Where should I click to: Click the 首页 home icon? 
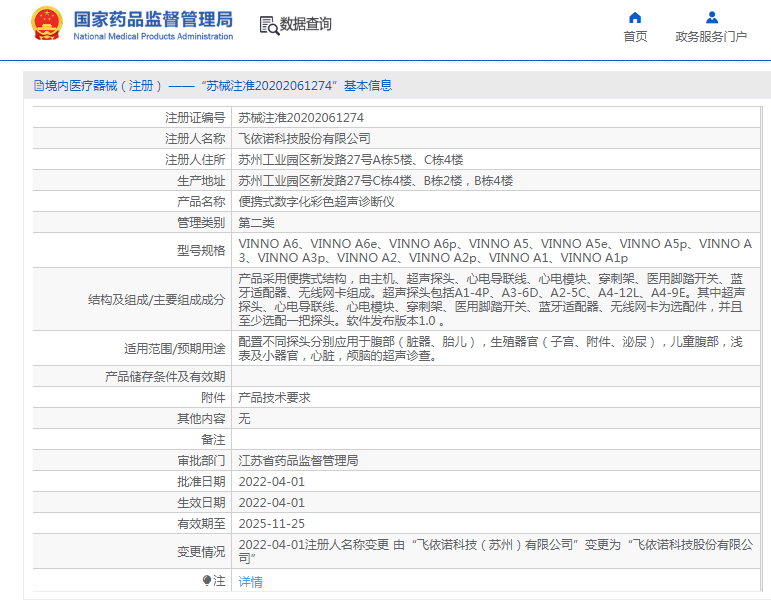coord(635,18)
